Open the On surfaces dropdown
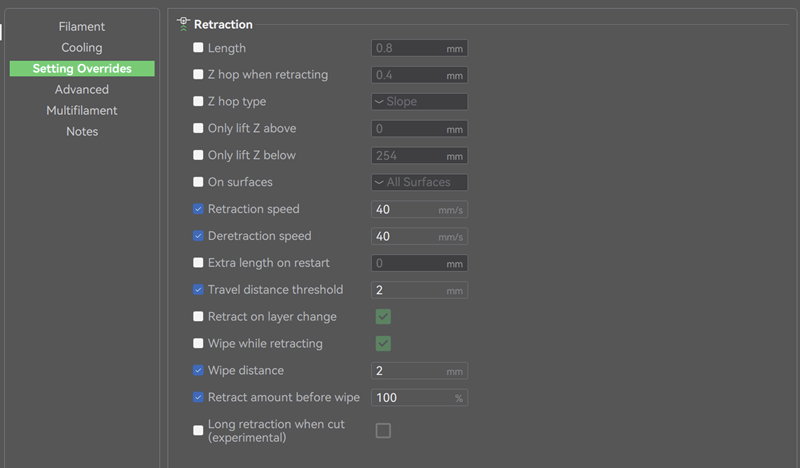800x468 pixels. [419, 182]
